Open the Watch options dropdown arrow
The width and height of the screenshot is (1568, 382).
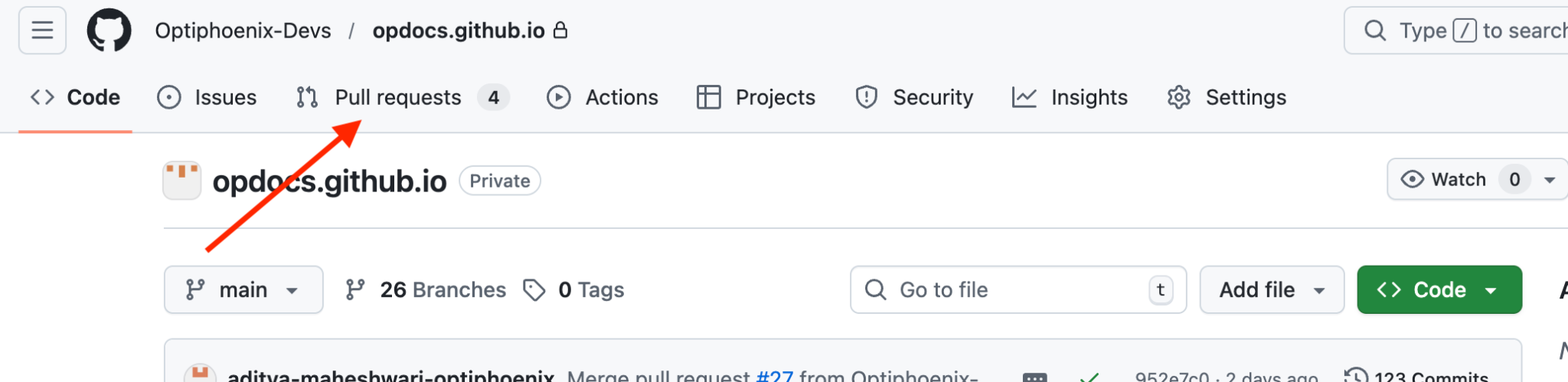(x=1550, y=180)
